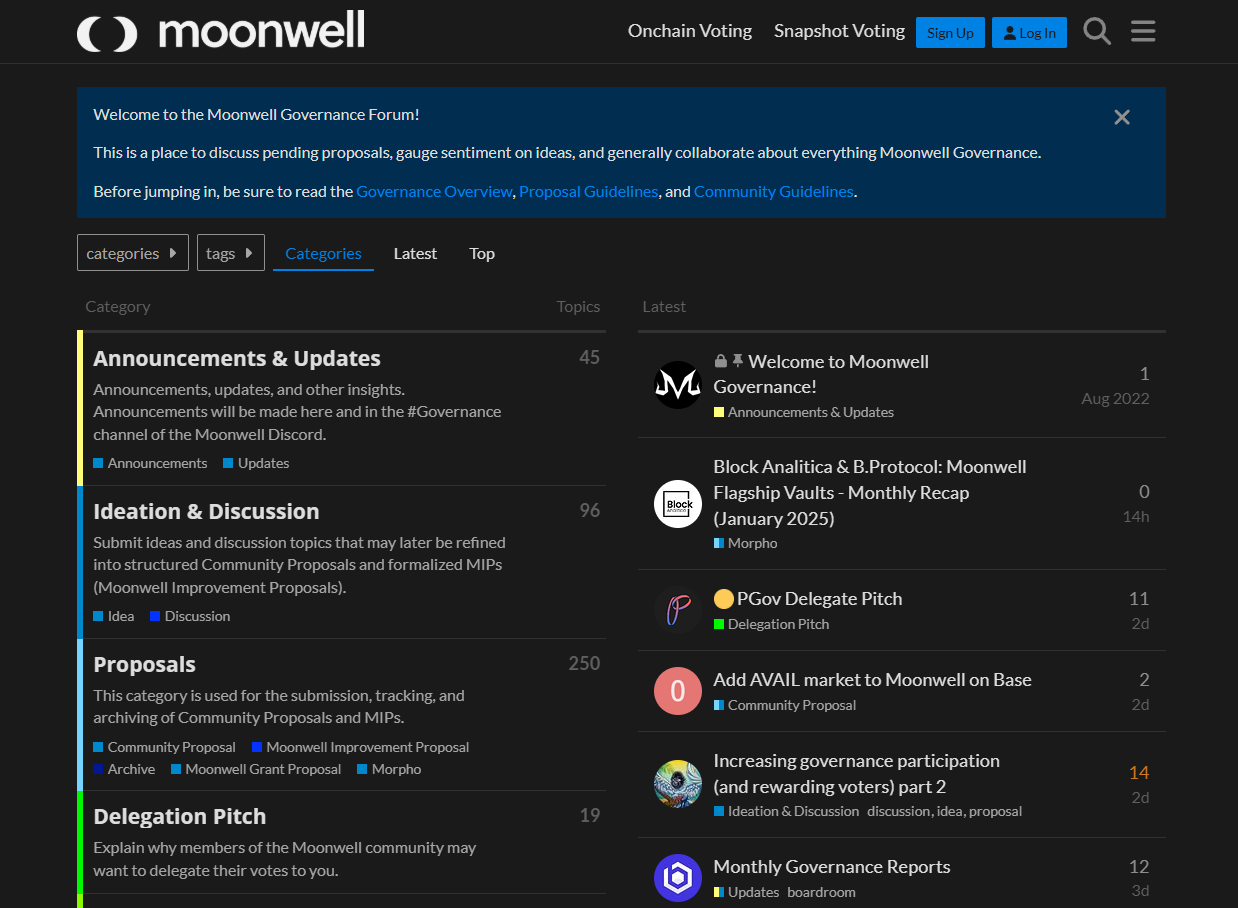
Task: Click the Announcements & Updates tag under Welcome topic
Action: click(804, 412)
